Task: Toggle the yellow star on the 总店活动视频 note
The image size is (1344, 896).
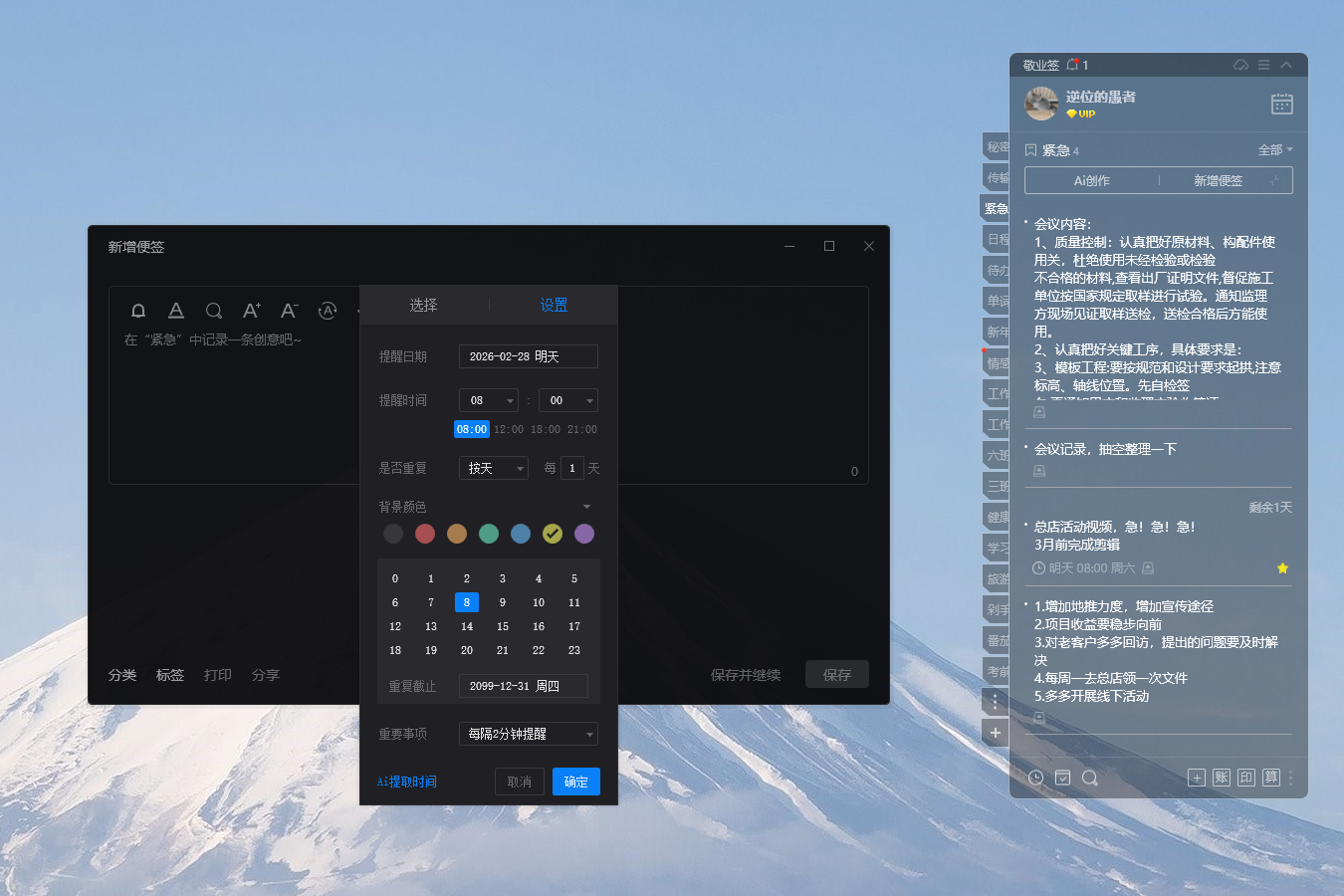Action: coord(1282,567)
